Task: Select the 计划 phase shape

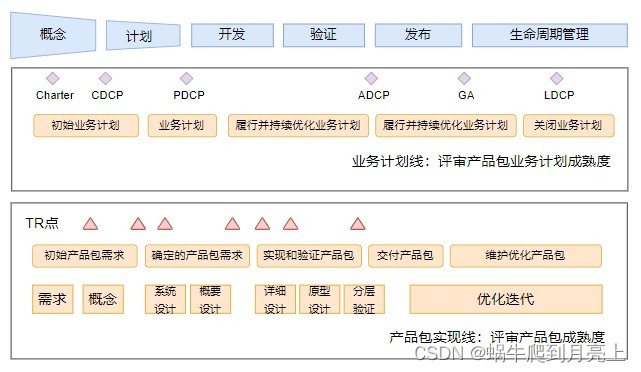Action: (143, 36)
